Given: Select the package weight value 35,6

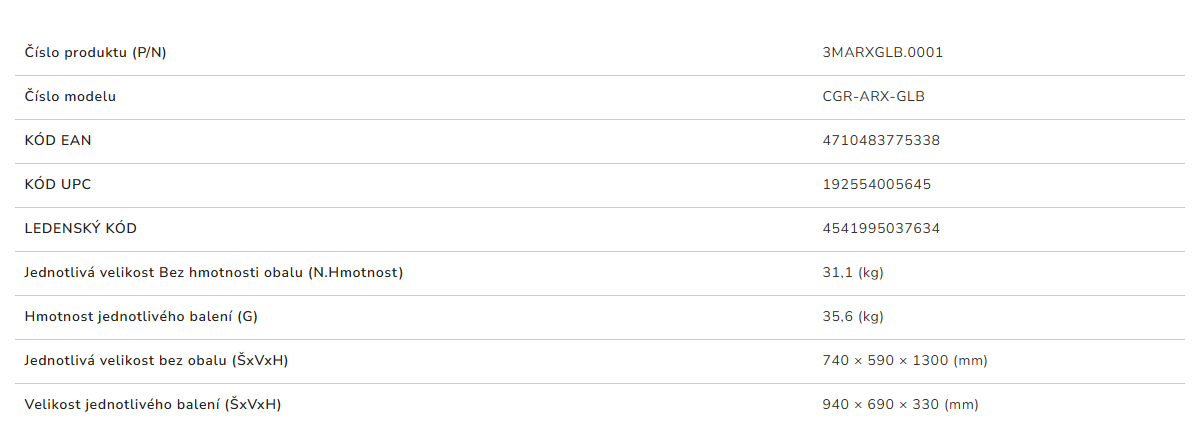Looking at the screenshot, I should click(x=837, y=316).
